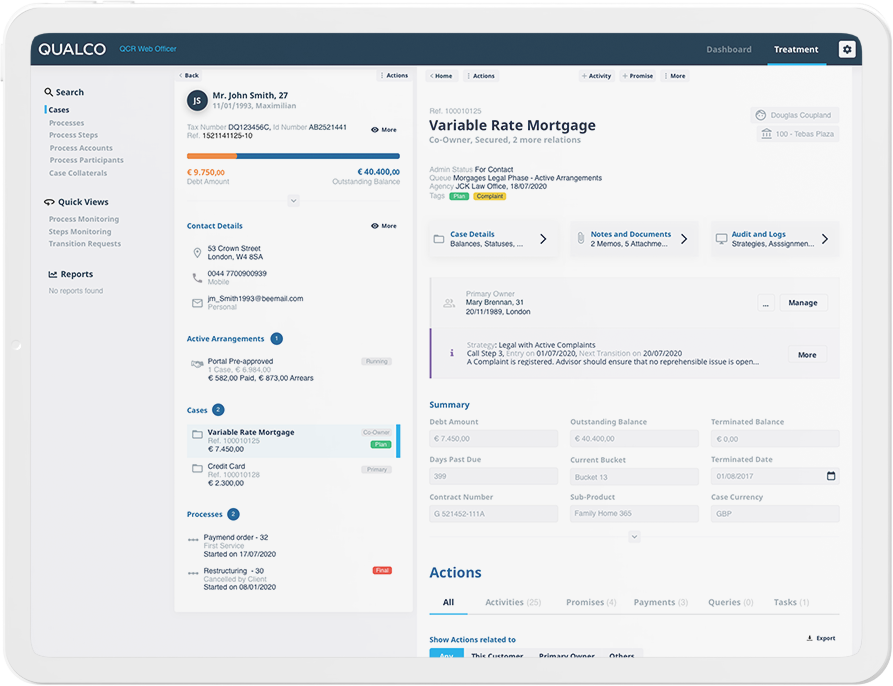Image resolution: width=893 pixels, height=686 pixels.
Task: Expand the balance details chevron under Debt Amount
Action: [x=293, y=201]
